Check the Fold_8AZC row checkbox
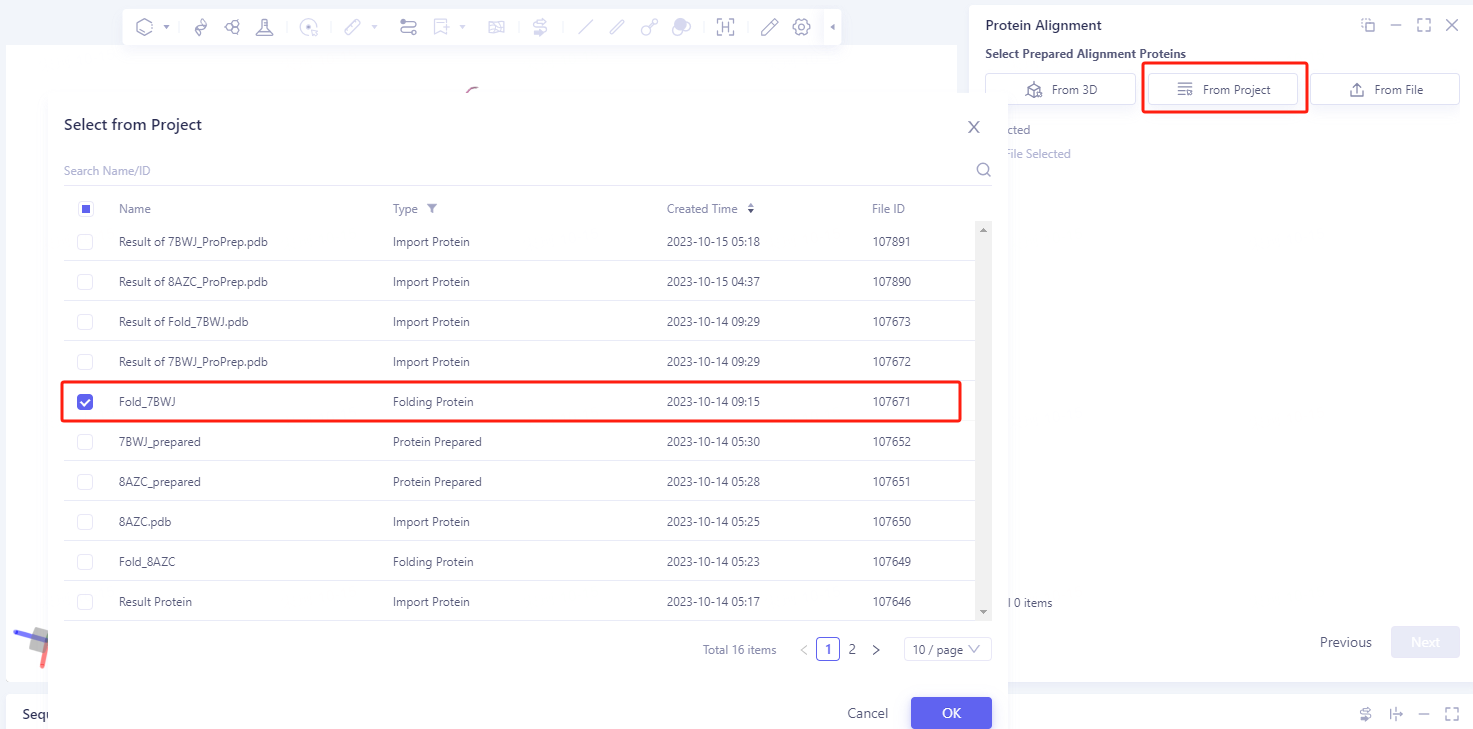Image resolution: width=1473 pixels, height=729 pixels. coord(85,562)
